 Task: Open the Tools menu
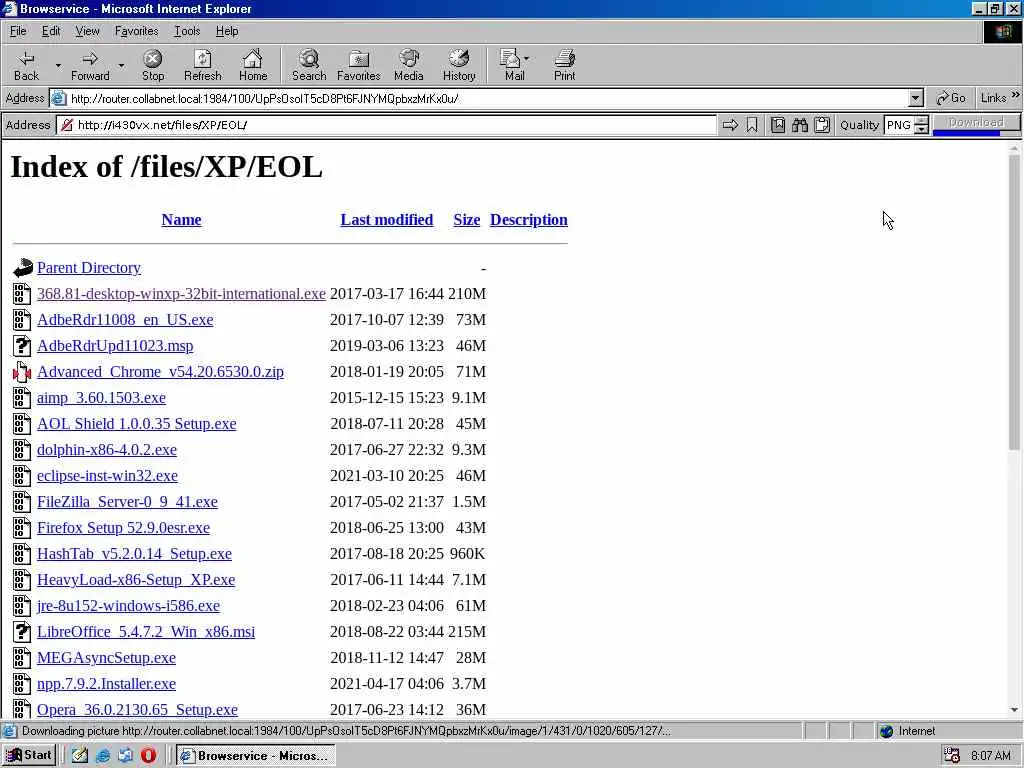(187, 31)
